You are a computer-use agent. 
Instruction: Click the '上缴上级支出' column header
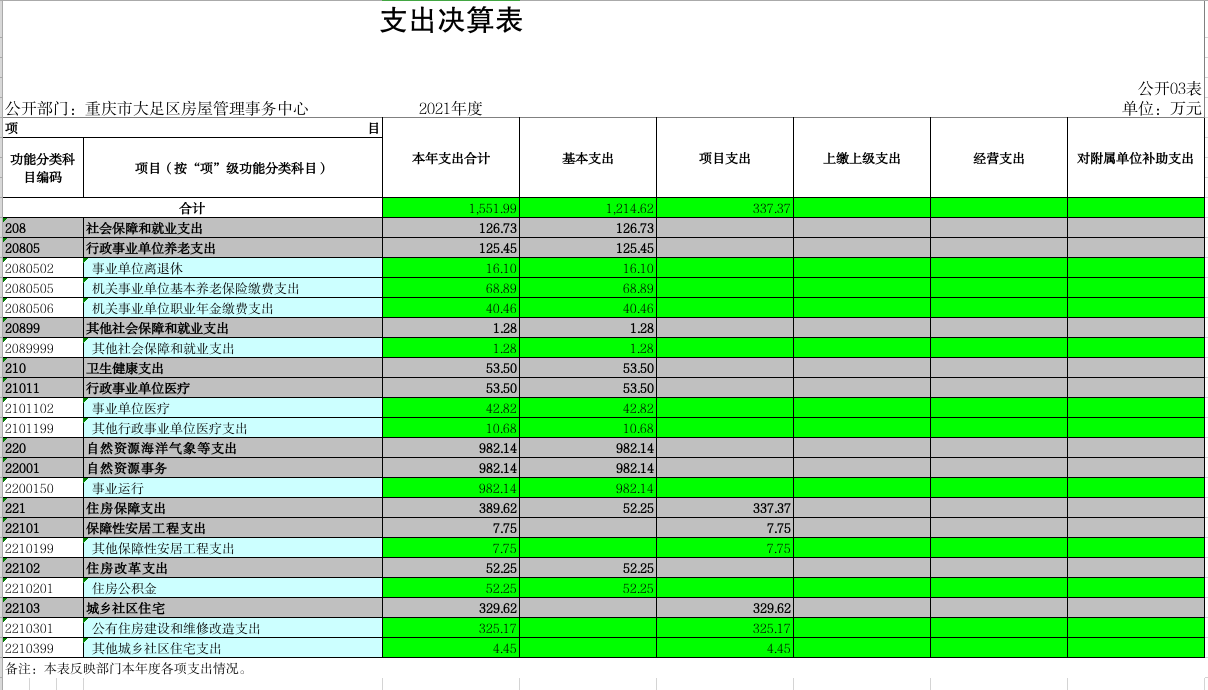click(x=862, y=158)
